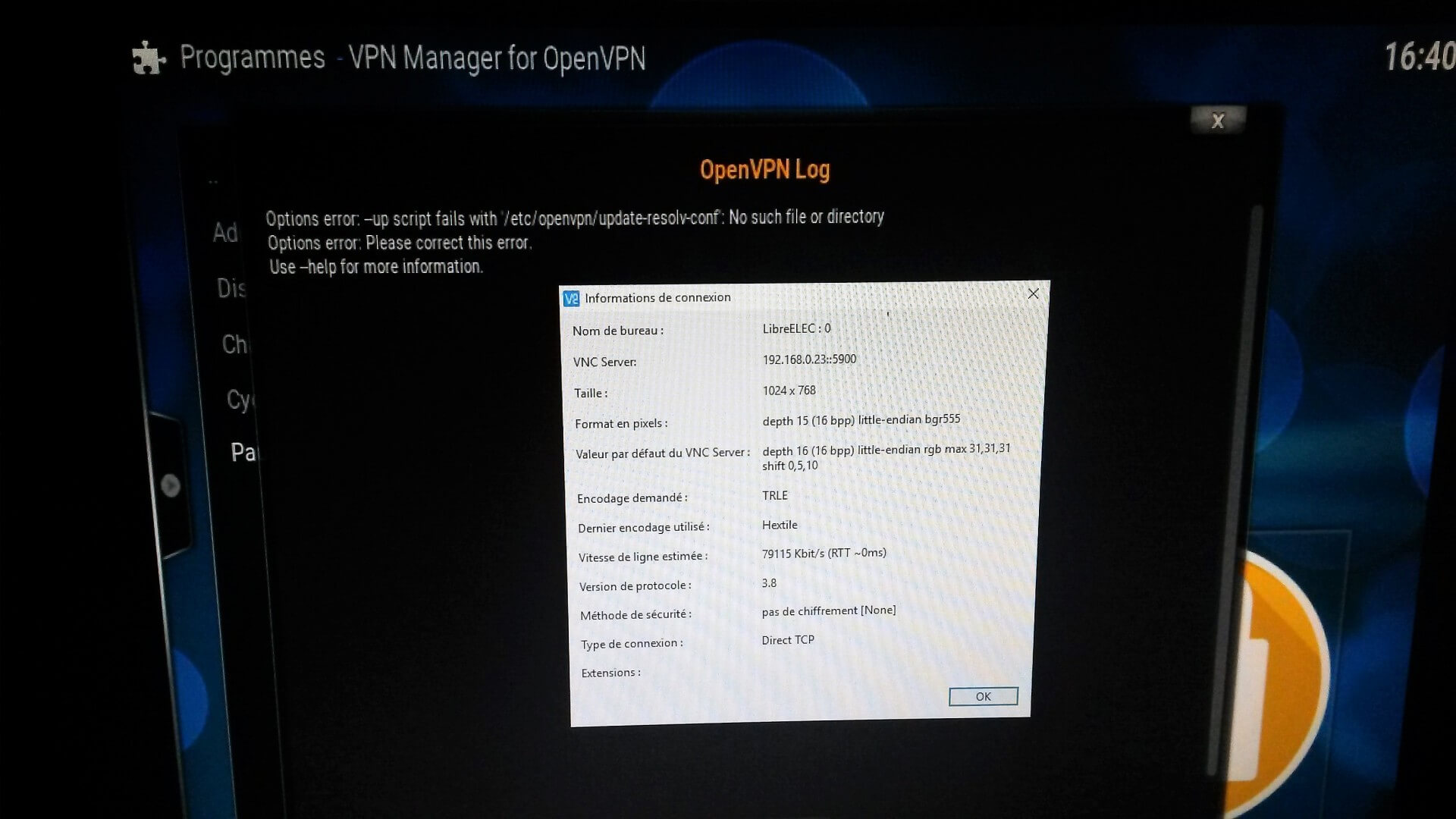This screenshot has height=819, width=1456.
Task: Click the 16:40 clock display
Action: coord(1419,57)
